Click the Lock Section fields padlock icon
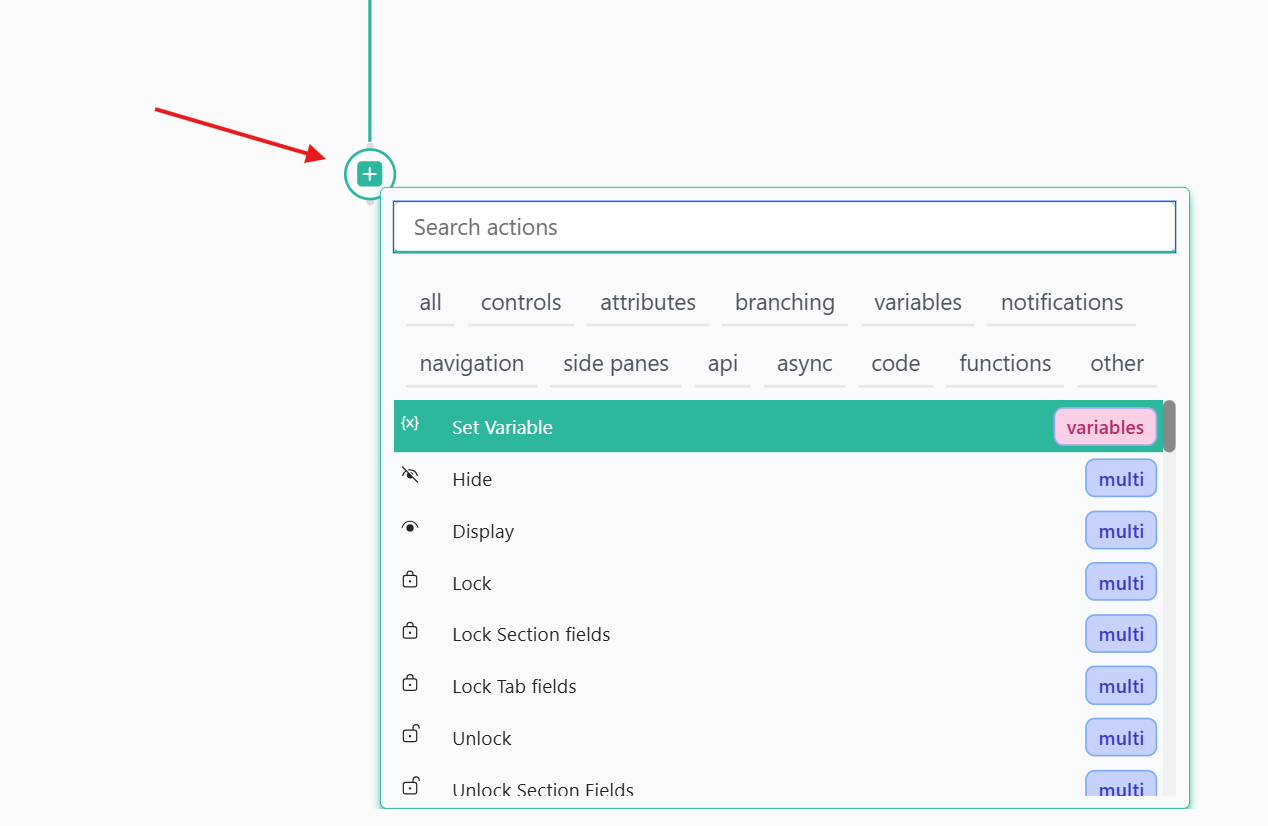The width and height of the screenshot is (1268, 826). (x=410, y=631)
